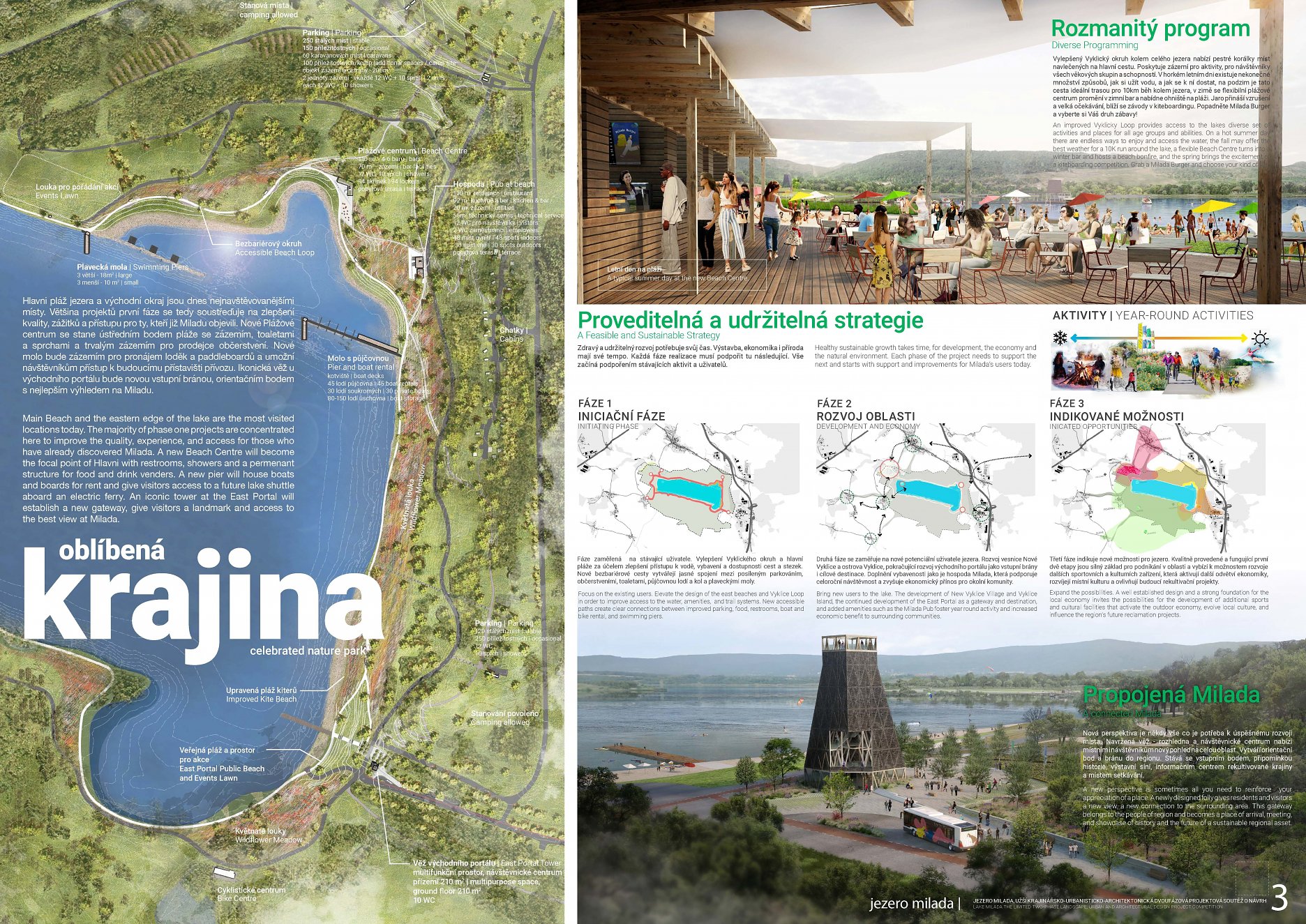Click the 'jezero milada' footer text
This screenshot has width=1306, height=924.
pos(910,903)
